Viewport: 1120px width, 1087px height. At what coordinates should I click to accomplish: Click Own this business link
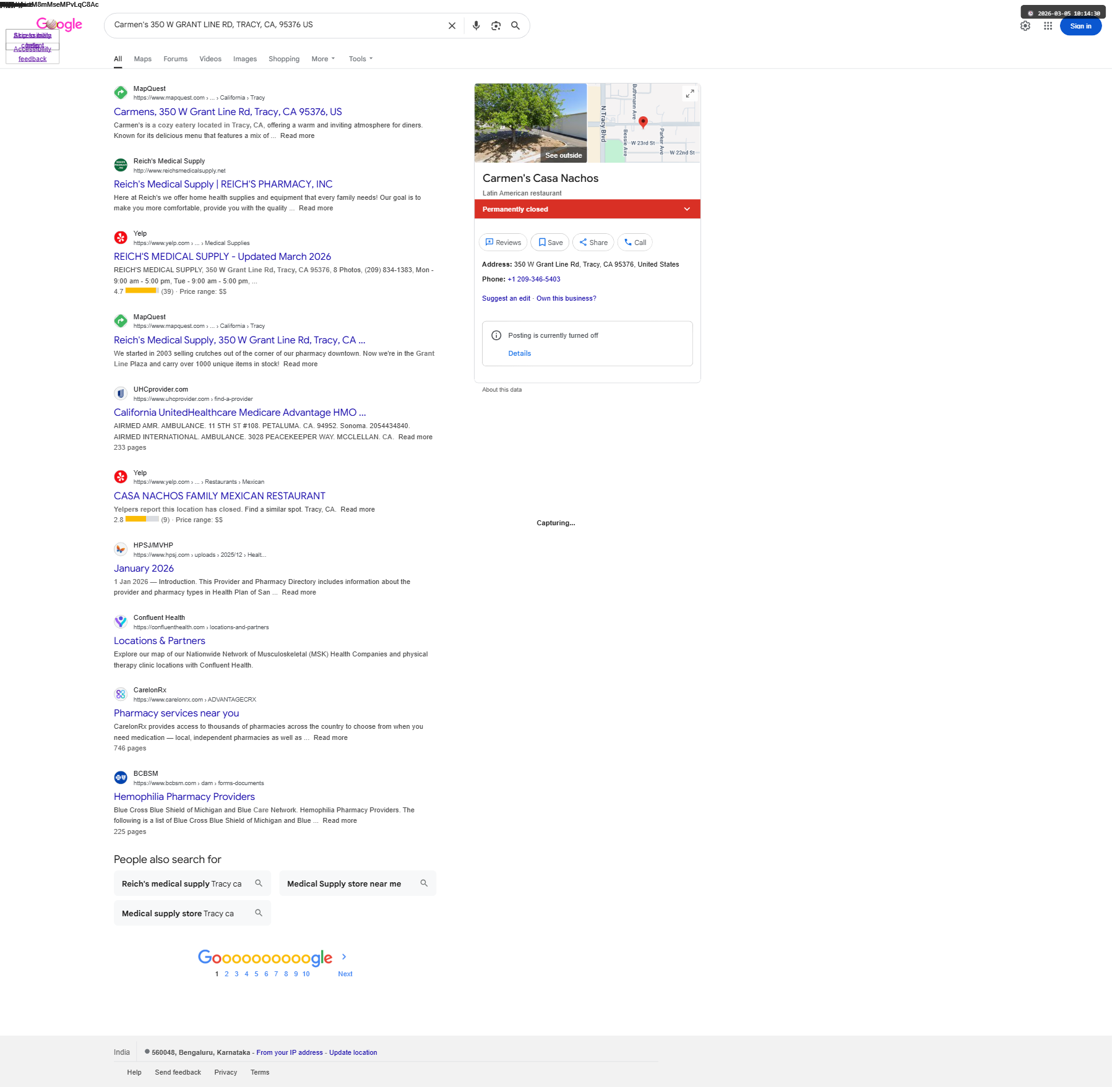click(566, 299)
